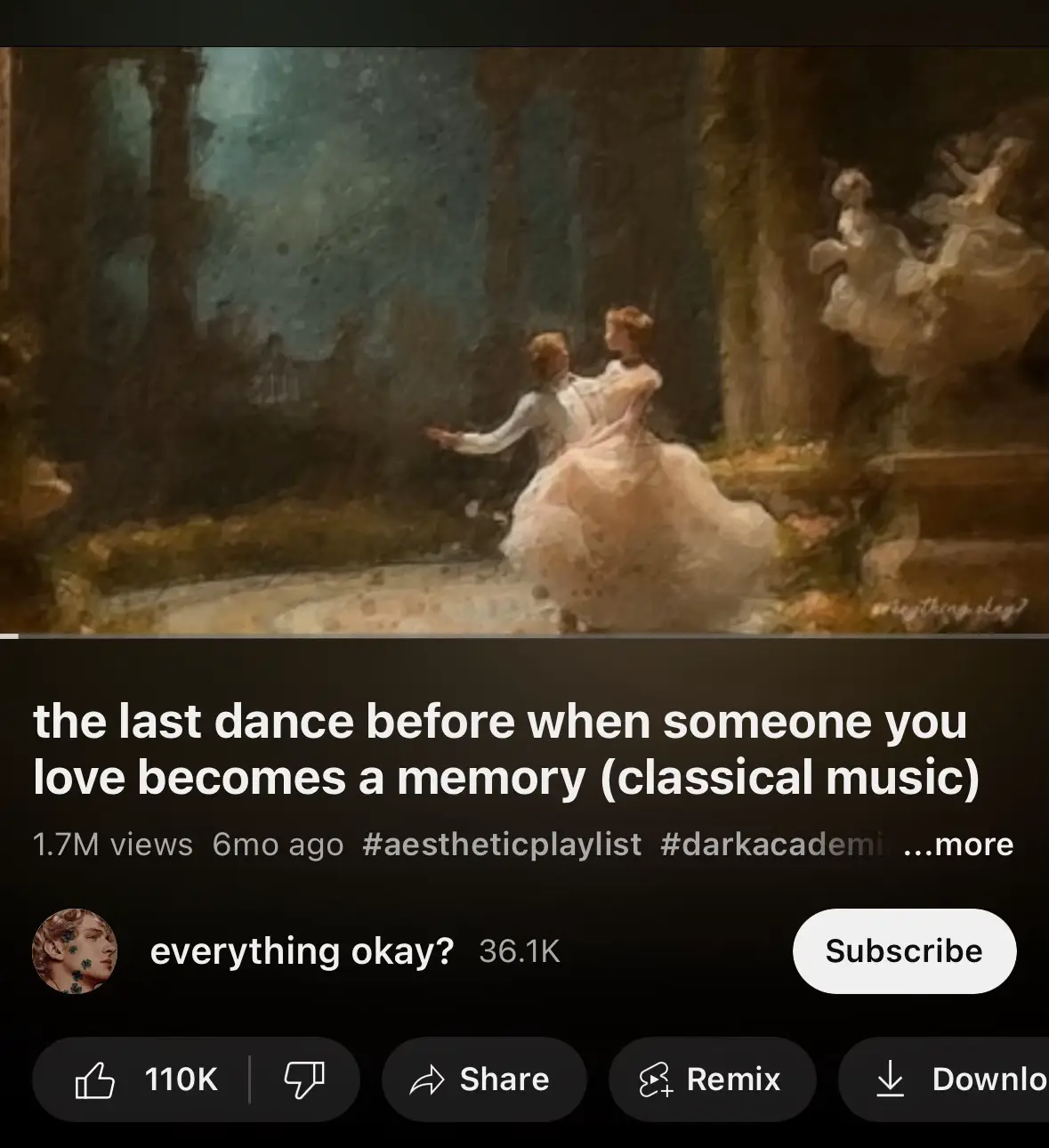
Task: Click the video title text
Action: click(x=506, y=749)
